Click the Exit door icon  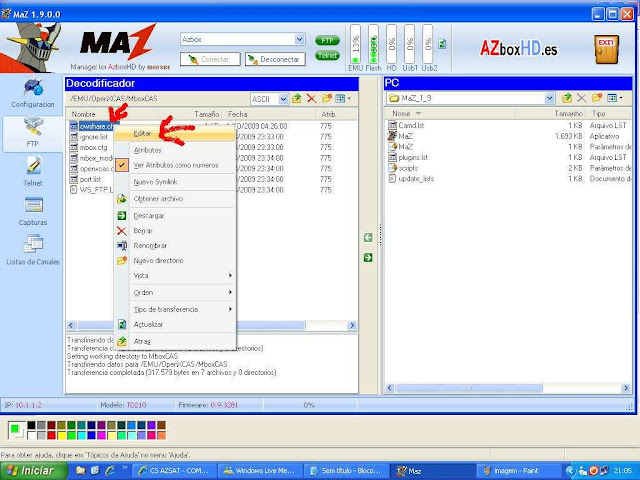pyautogui.click(x=606, y=49)
